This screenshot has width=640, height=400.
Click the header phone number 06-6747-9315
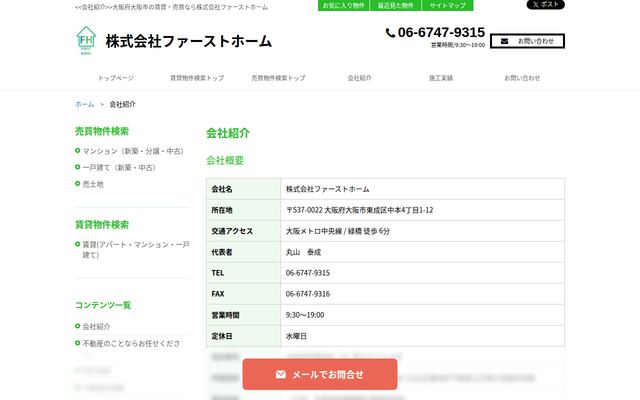click(441, 32)
